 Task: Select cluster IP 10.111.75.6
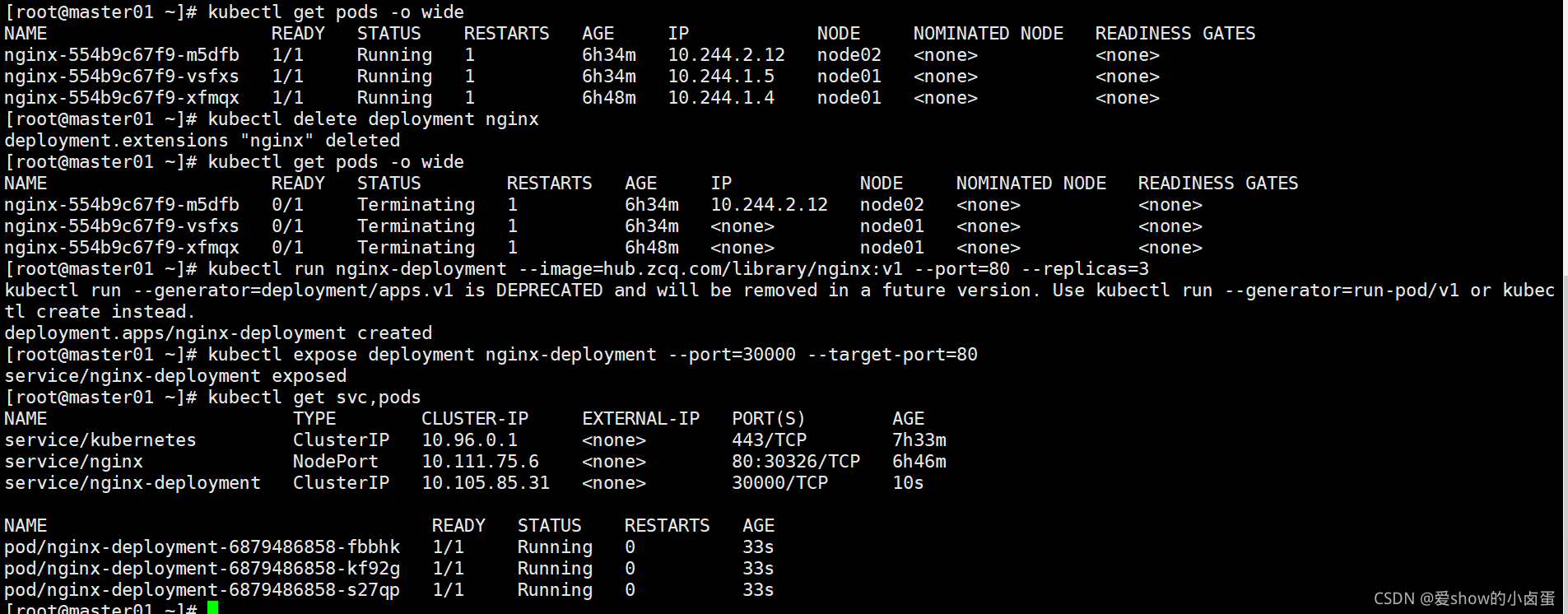[480, 462]
